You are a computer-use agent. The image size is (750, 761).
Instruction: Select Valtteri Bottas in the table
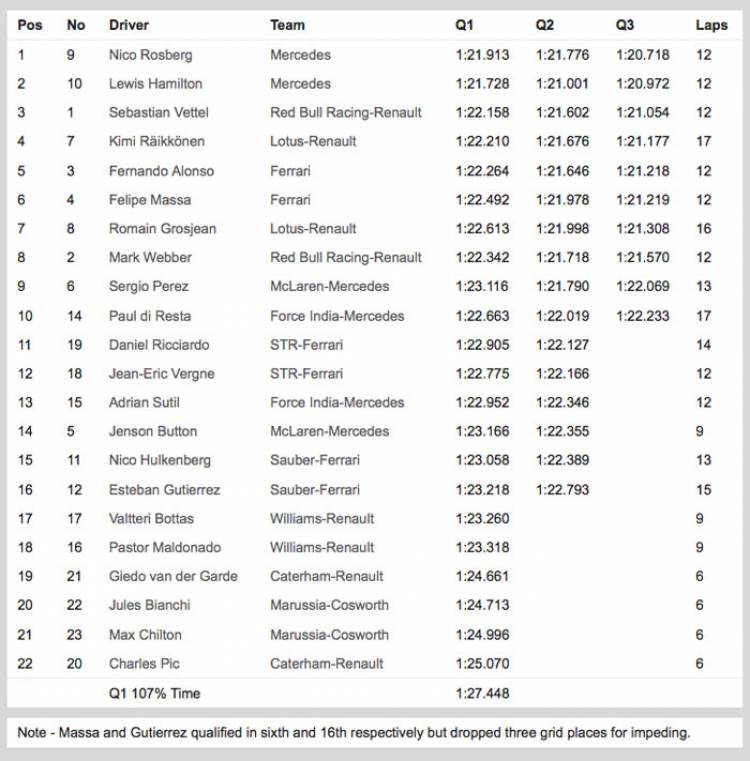click(151, 519)
